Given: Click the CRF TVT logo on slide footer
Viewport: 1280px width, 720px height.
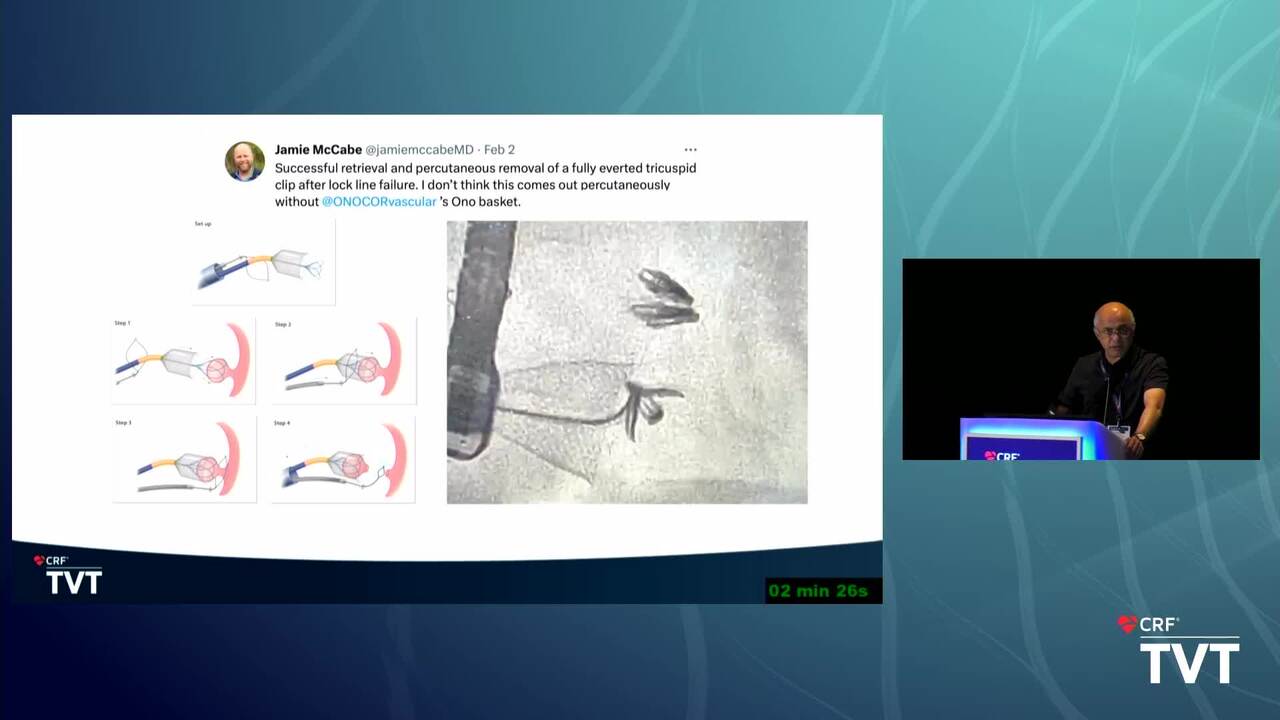Looking at the screenshot, I should [67, 575].
